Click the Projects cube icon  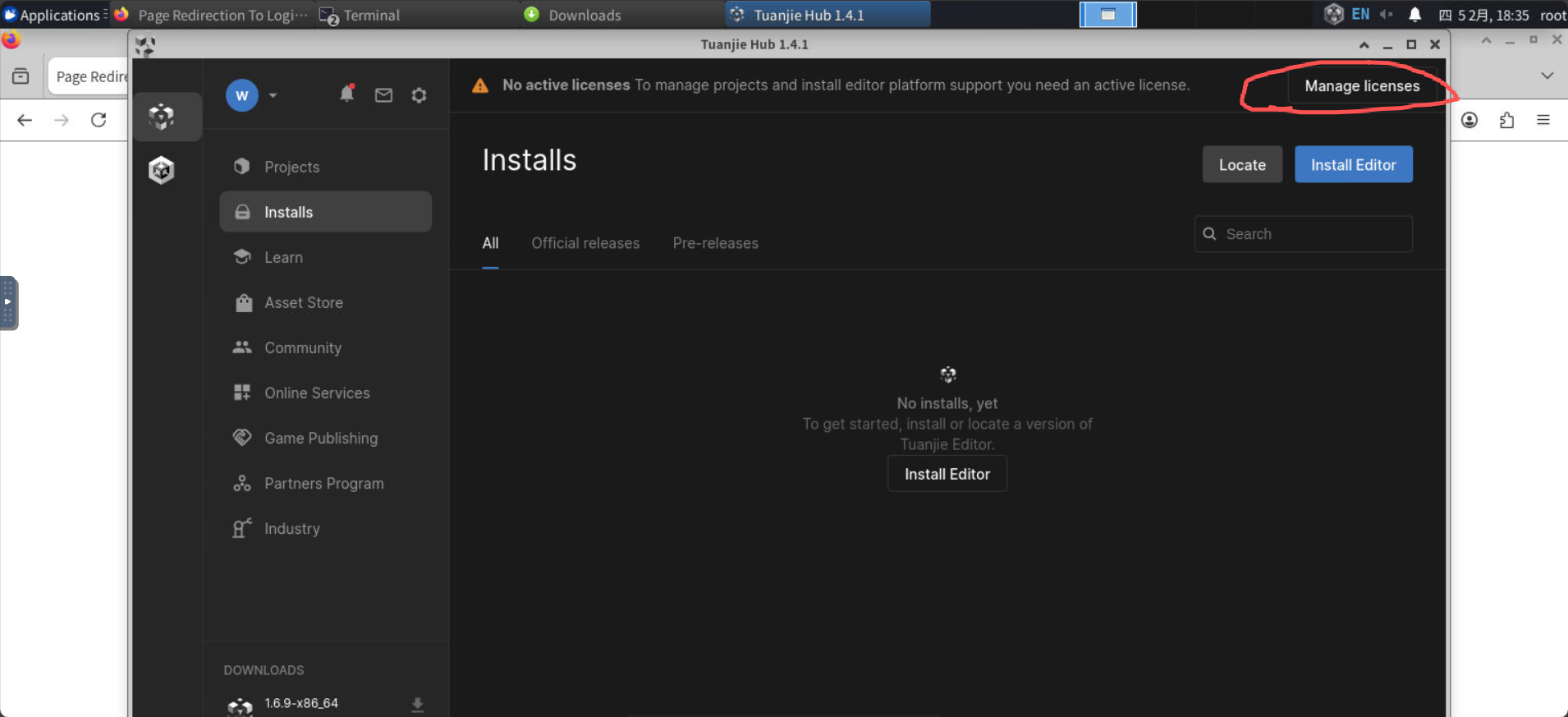tap(242, 166)
